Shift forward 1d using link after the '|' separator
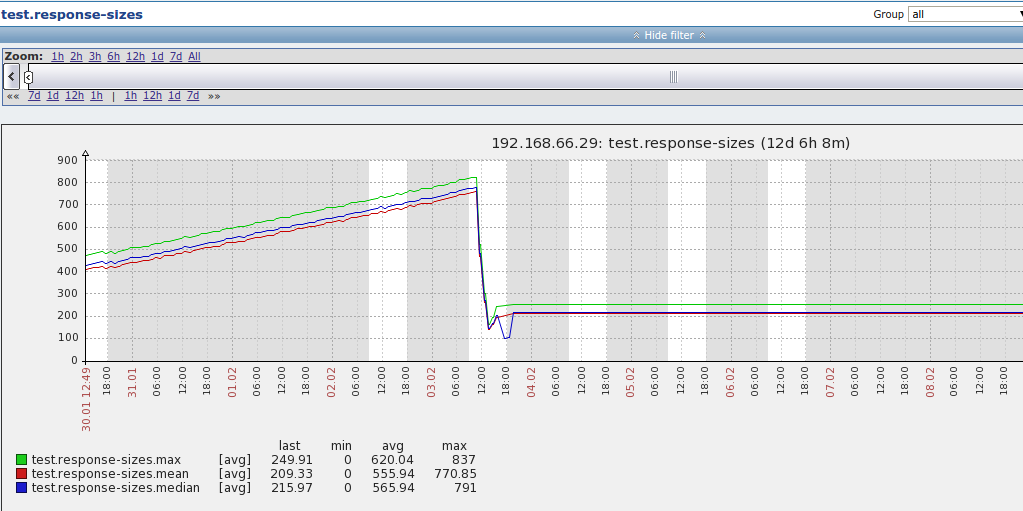This screenshot has height=511, width=1023. (x=174, y=95)
